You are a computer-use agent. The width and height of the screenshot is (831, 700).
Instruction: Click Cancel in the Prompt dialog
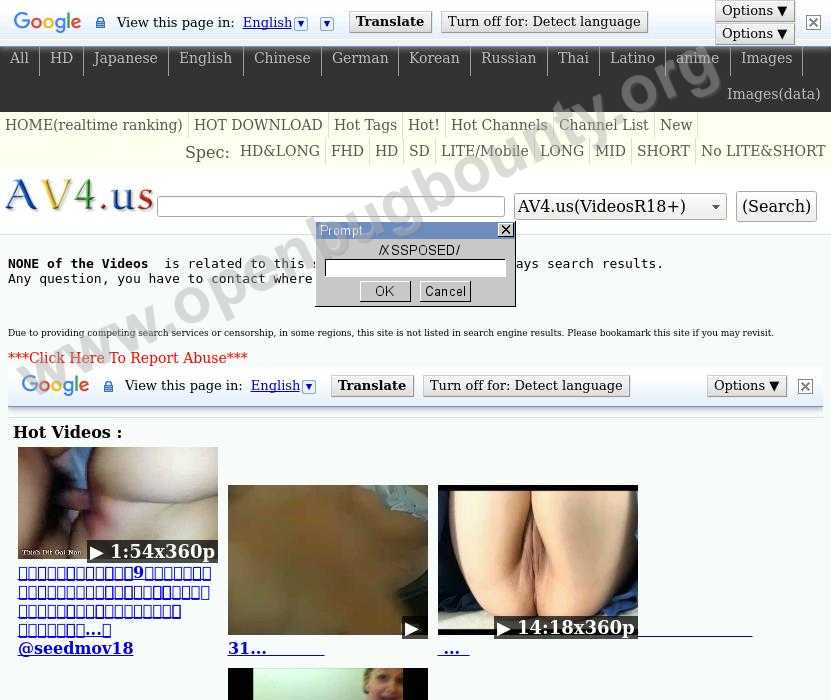[445, 291]
